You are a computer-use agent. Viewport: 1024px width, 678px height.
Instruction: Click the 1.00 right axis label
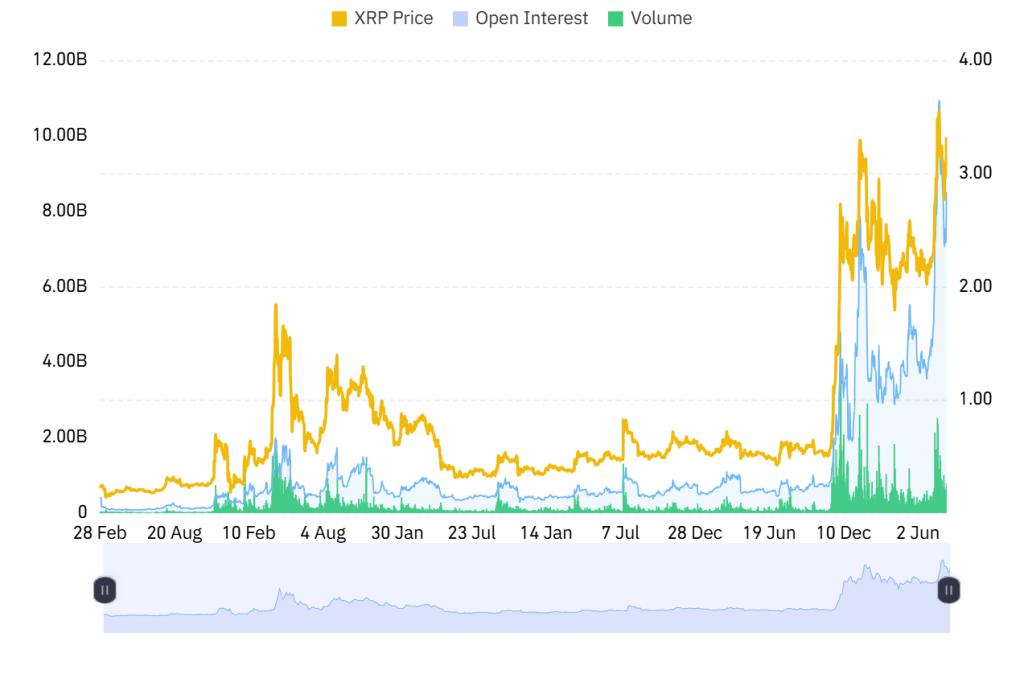(x=976, y=399)
